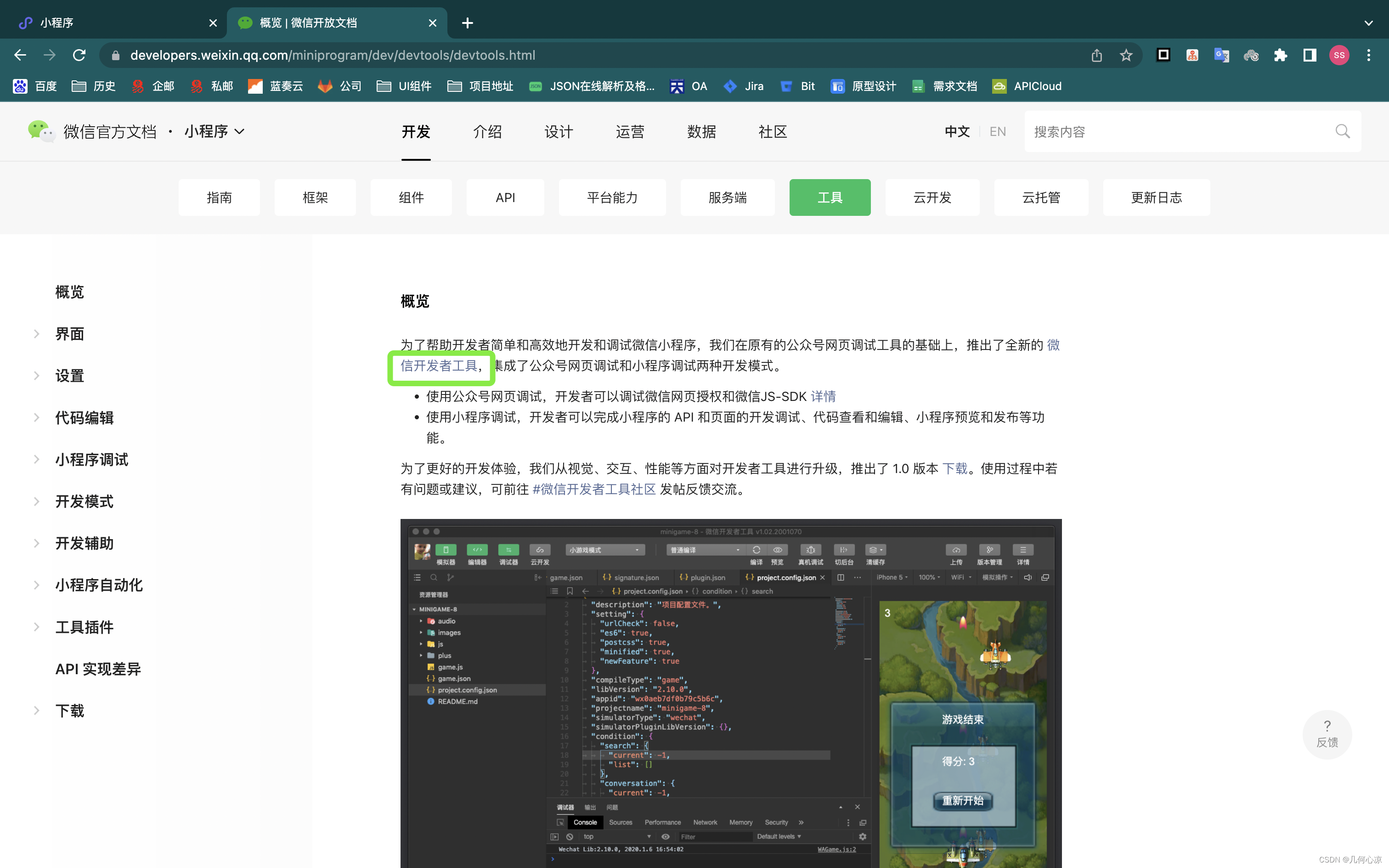Reload the page with the refresh icon

click(79, 55)
